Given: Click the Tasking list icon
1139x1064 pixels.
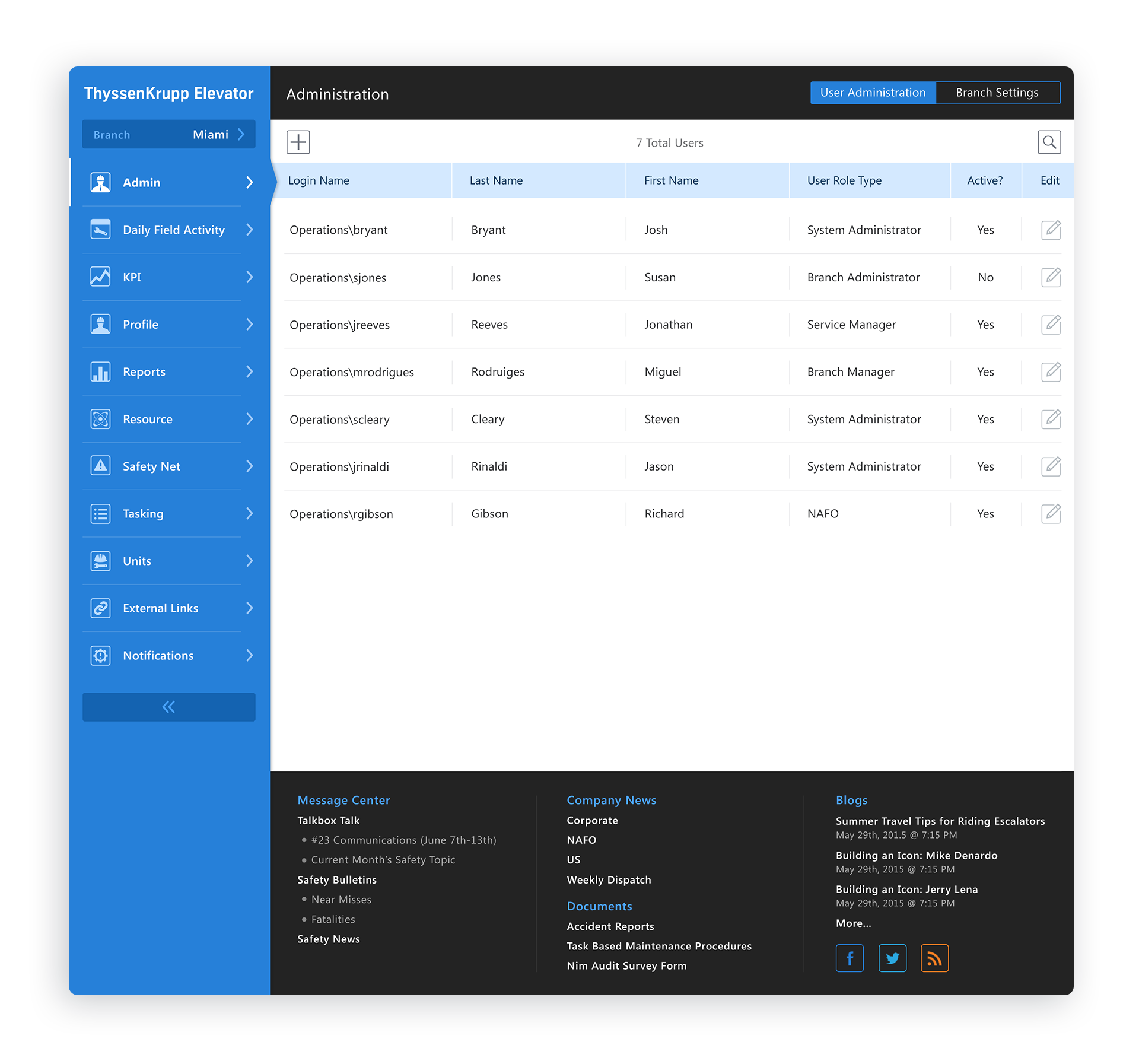Looking at the screenshot, I should coord(100,513).
